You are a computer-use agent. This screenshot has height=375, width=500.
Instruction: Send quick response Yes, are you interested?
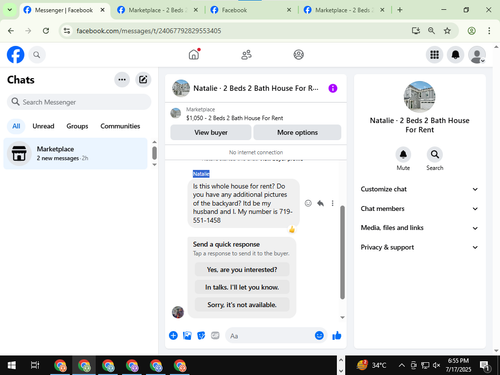(x=242, y=270)
